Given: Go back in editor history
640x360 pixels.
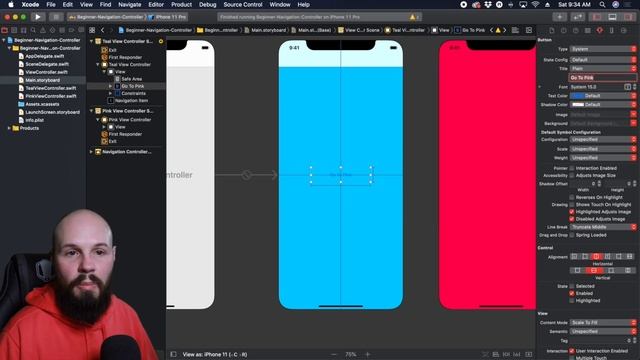Looking at the screenshot, I should click(102, 30).
